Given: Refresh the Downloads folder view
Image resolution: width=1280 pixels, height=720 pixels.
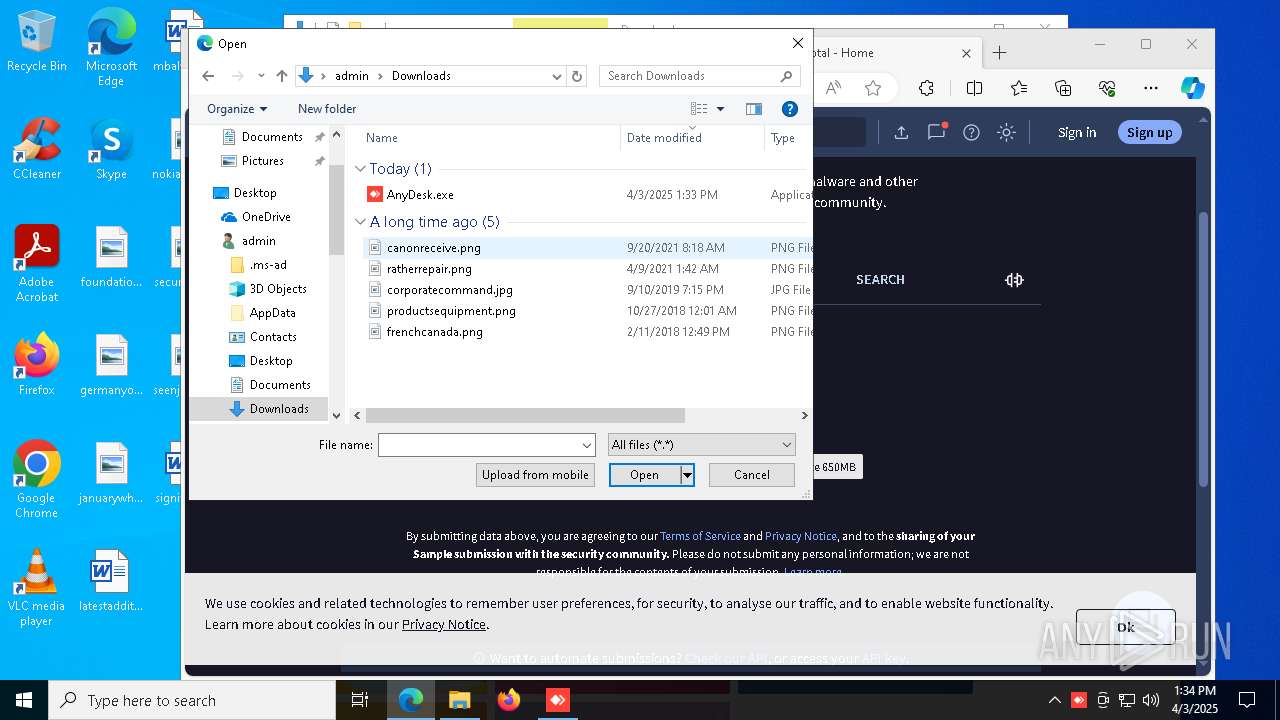Looking at the screenshot, I should [x=576, y=76].
